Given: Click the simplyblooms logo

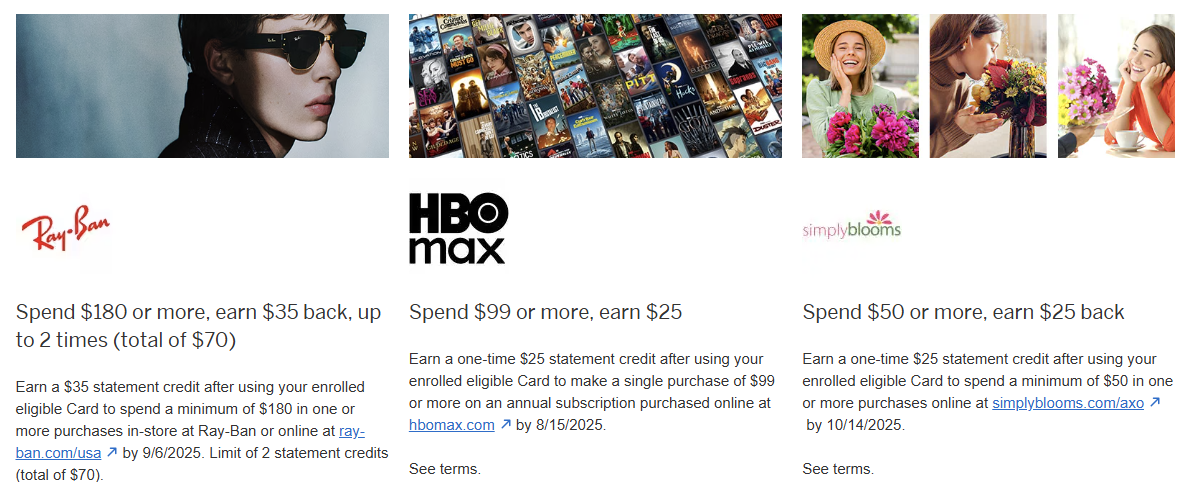Looking at the screenshot, I should point(851,229).
